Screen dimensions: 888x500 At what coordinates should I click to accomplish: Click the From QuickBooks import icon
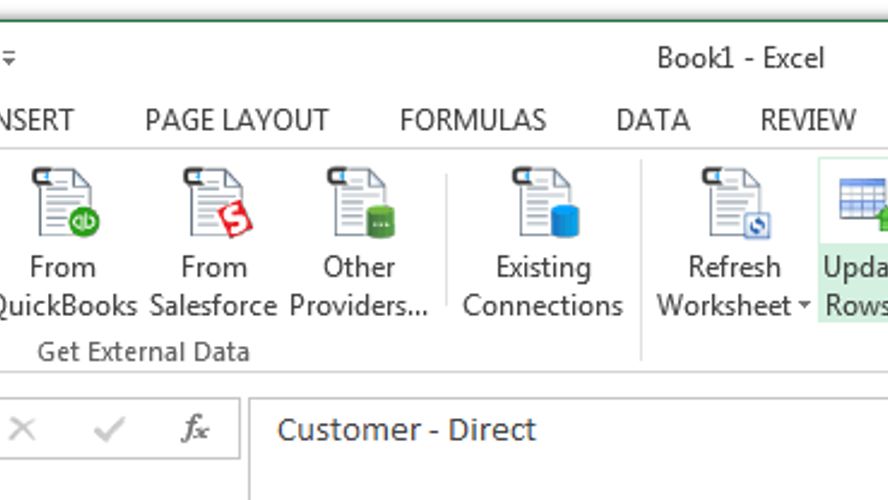(x=65, y=205)
